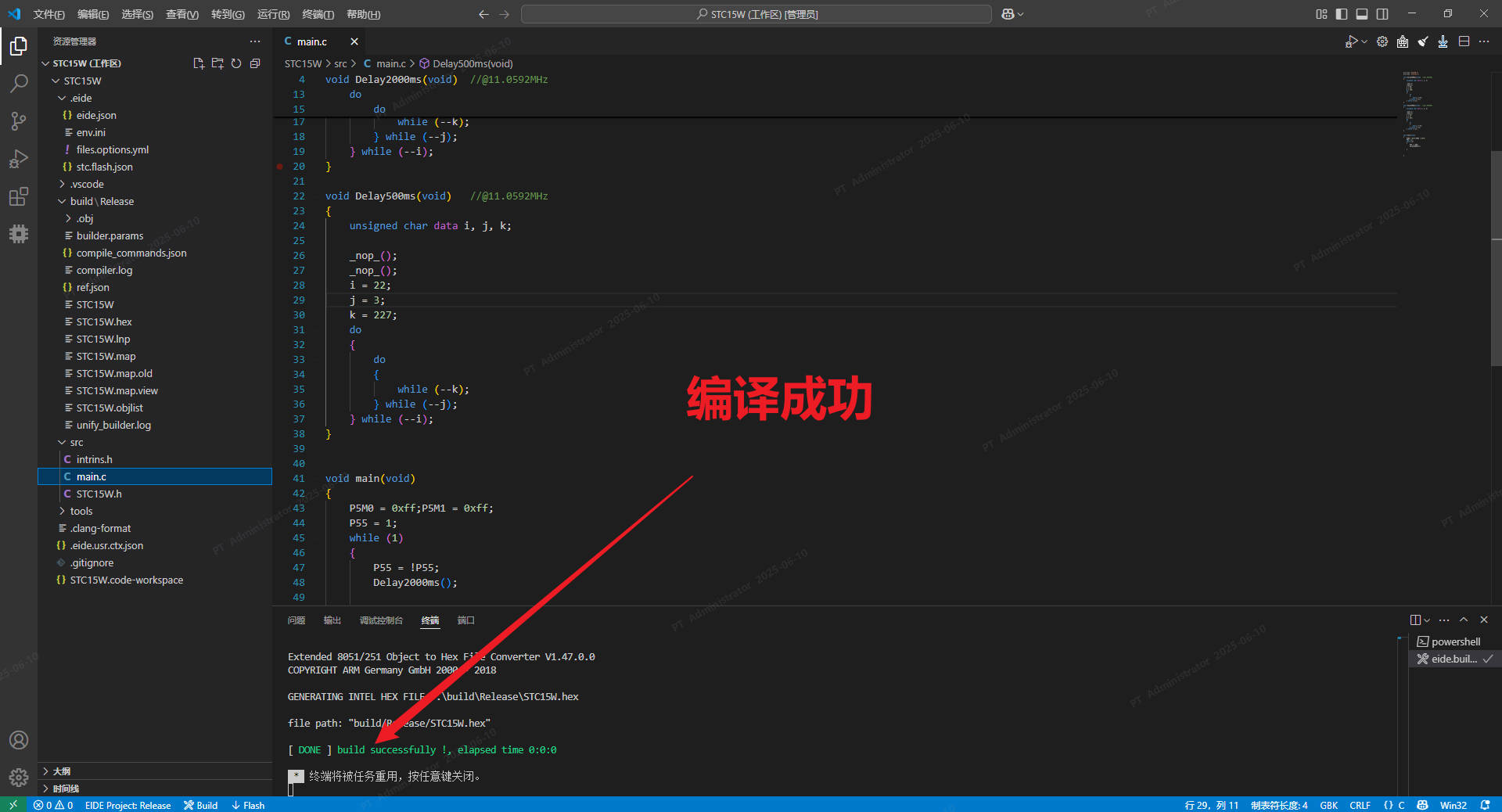Click EIDE Project: Release in status bar
The height and width of the screenshot is (812, 1502).
[128, 805]
